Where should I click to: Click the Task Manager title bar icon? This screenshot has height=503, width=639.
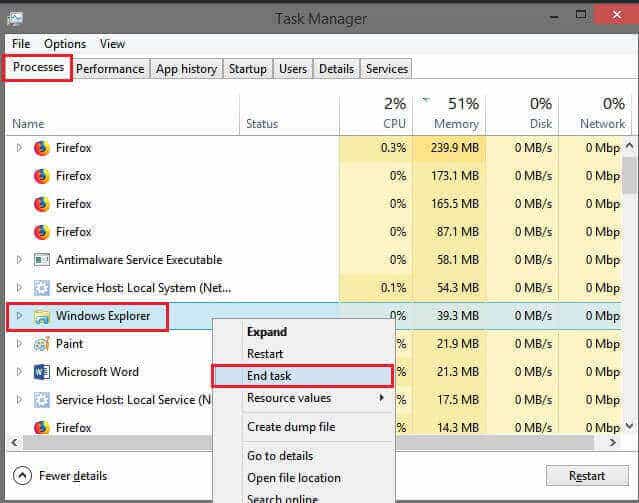15,18
